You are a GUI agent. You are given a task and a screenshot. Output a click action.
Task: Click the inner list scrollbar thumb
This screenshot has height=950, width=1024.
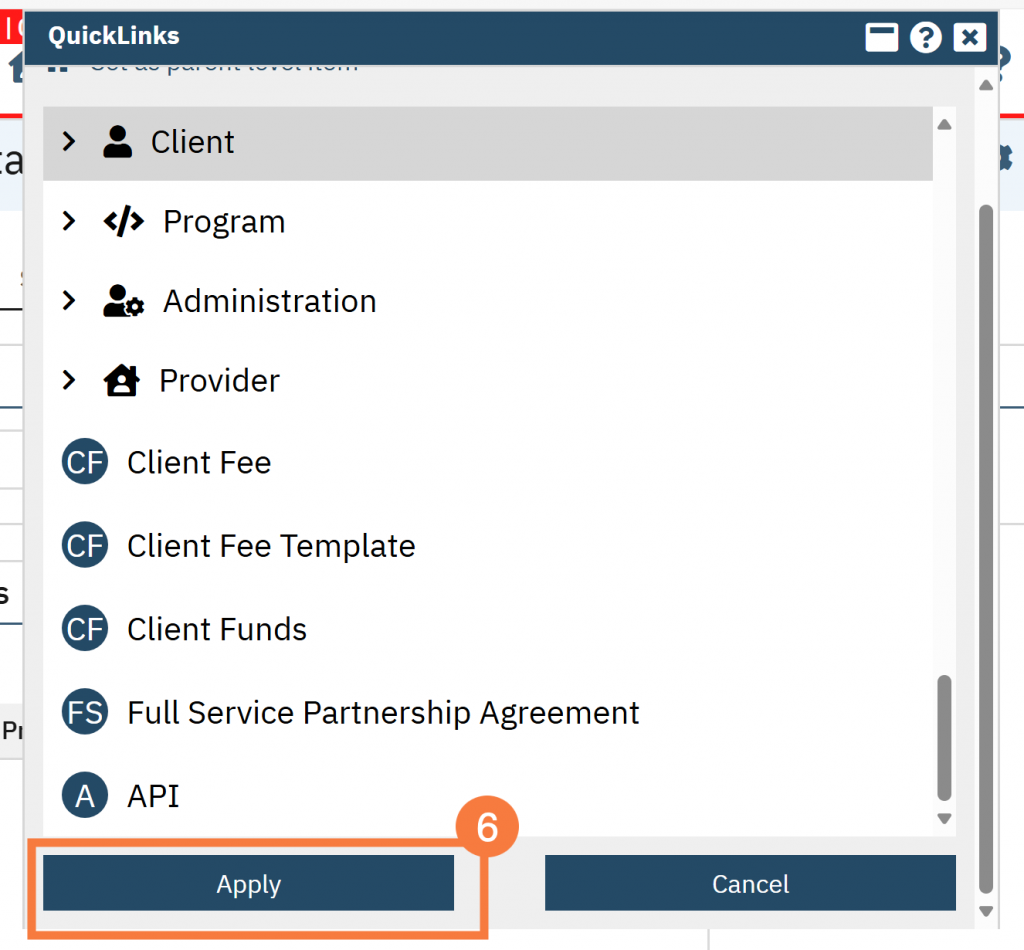[x=944, y=738]
